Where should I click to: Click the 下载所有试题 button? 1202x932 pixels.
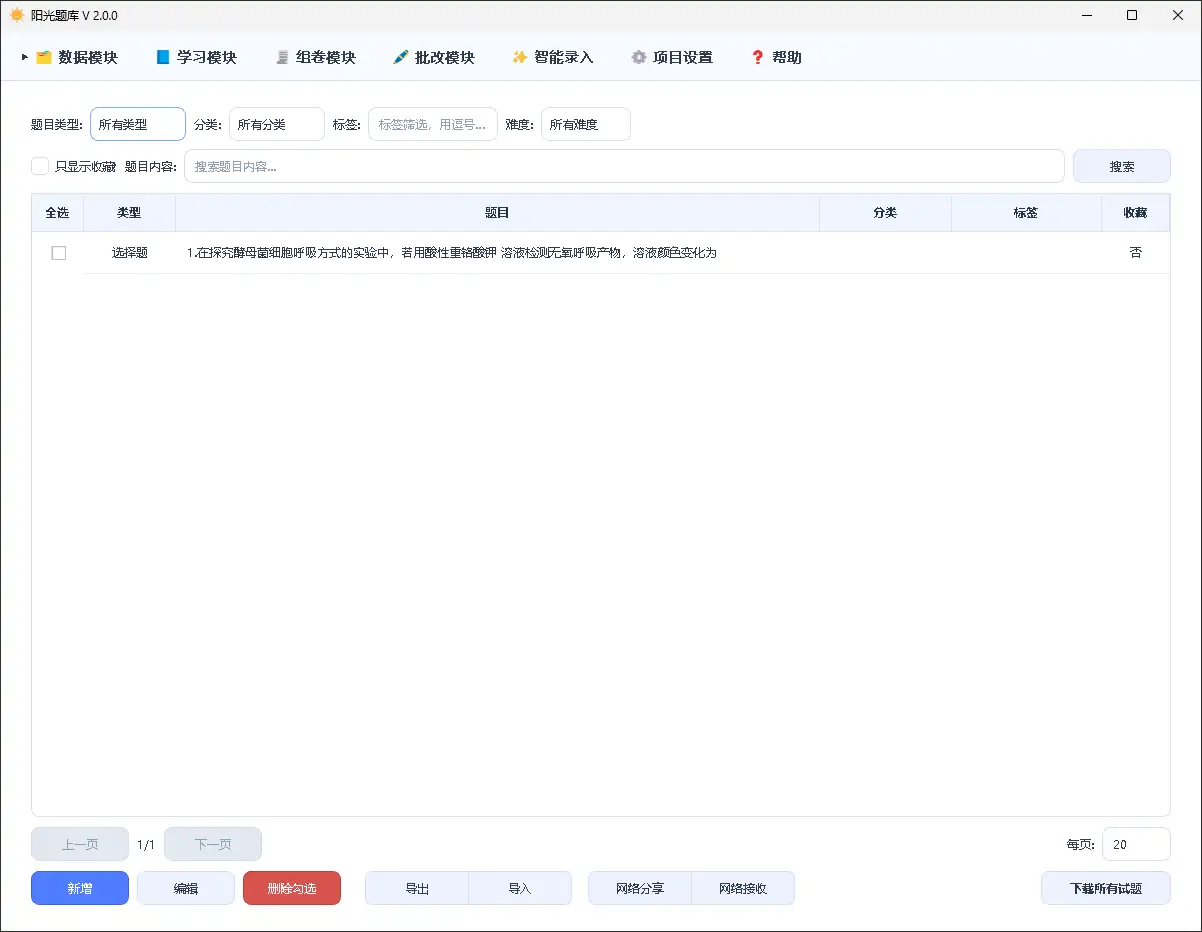tap(1106, 888)
